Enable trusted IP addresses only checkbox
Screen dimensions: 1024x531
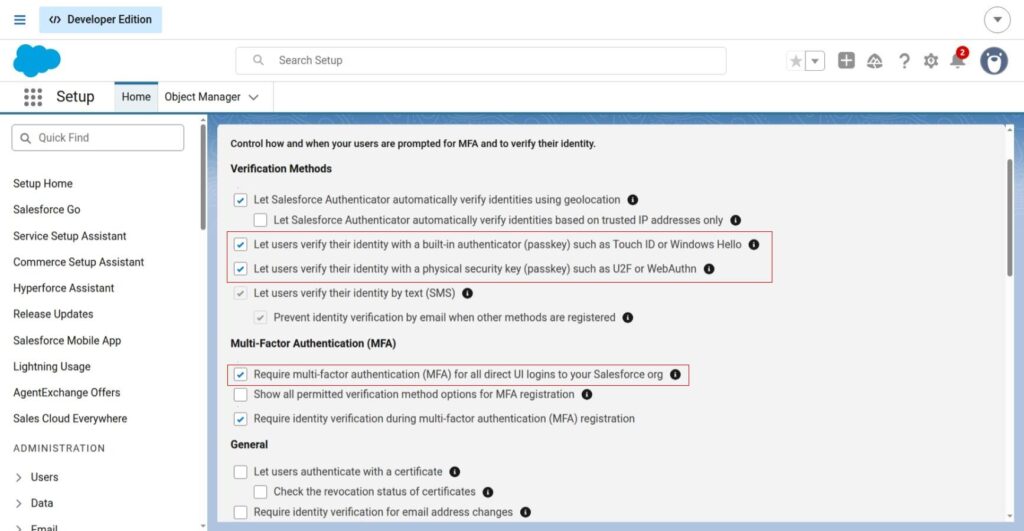(261, 220)
